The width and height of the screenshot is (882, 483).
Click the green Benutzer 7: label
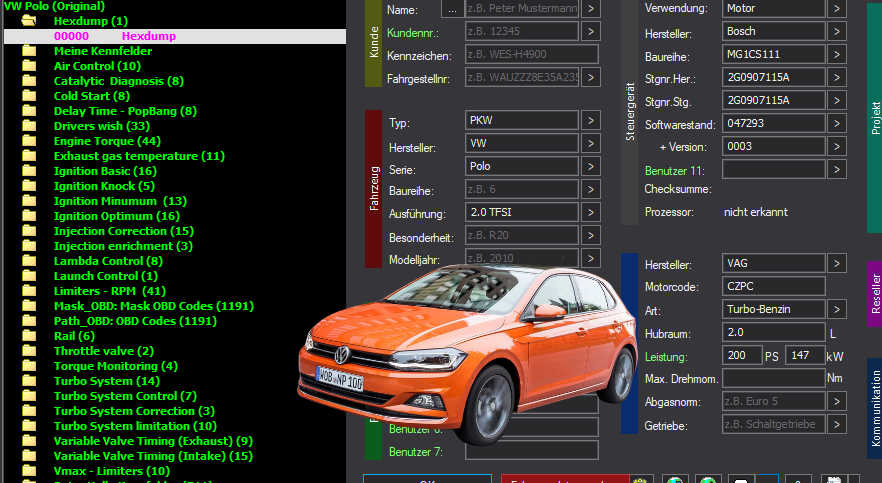point(416,452)
